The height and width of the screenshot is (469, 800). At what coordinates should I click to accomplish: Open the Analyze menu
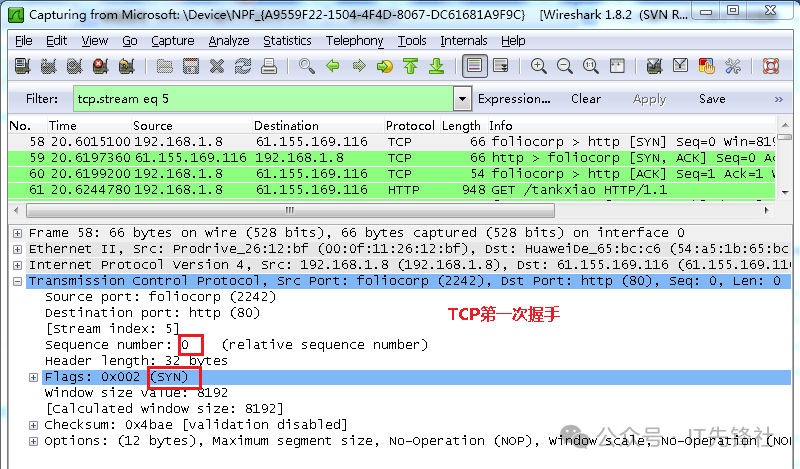229,41
